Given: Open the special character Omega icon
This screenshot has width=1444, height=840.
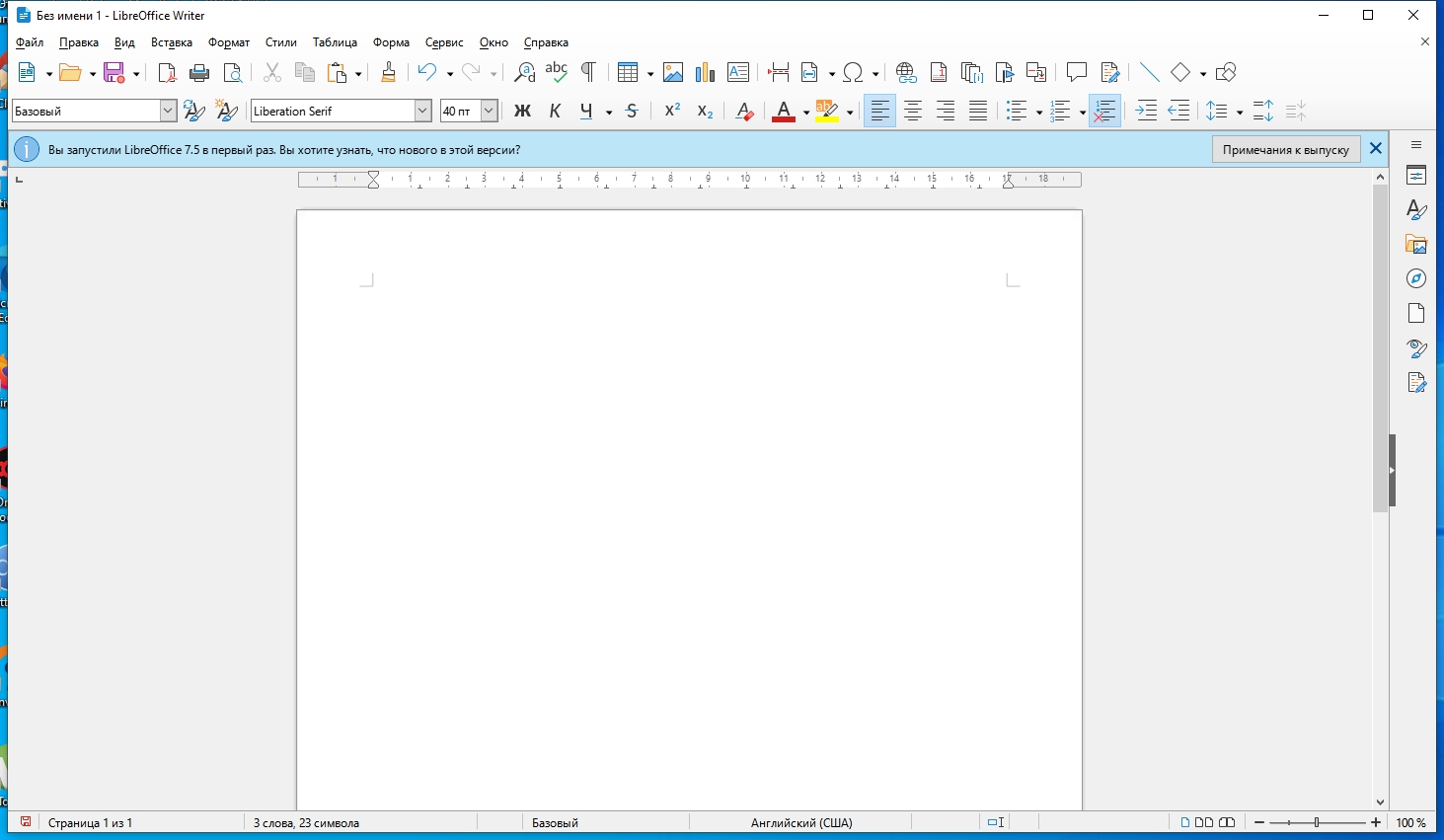Looking at the screenshot, I should (854, 73).
